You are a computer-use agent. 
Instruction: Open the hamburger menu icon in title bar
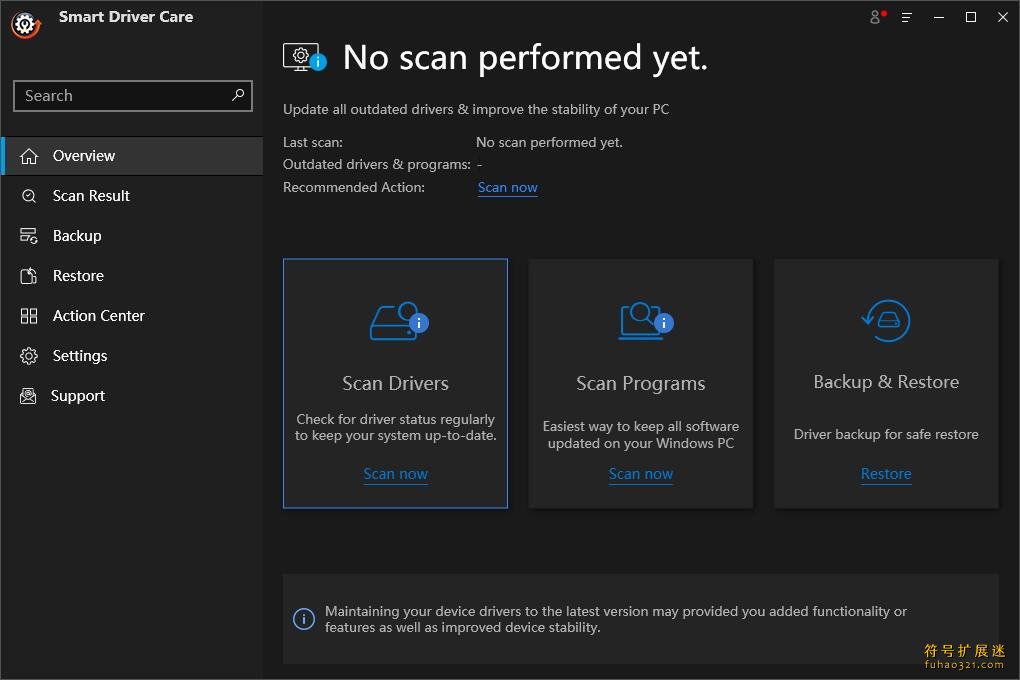click(906, 18)
